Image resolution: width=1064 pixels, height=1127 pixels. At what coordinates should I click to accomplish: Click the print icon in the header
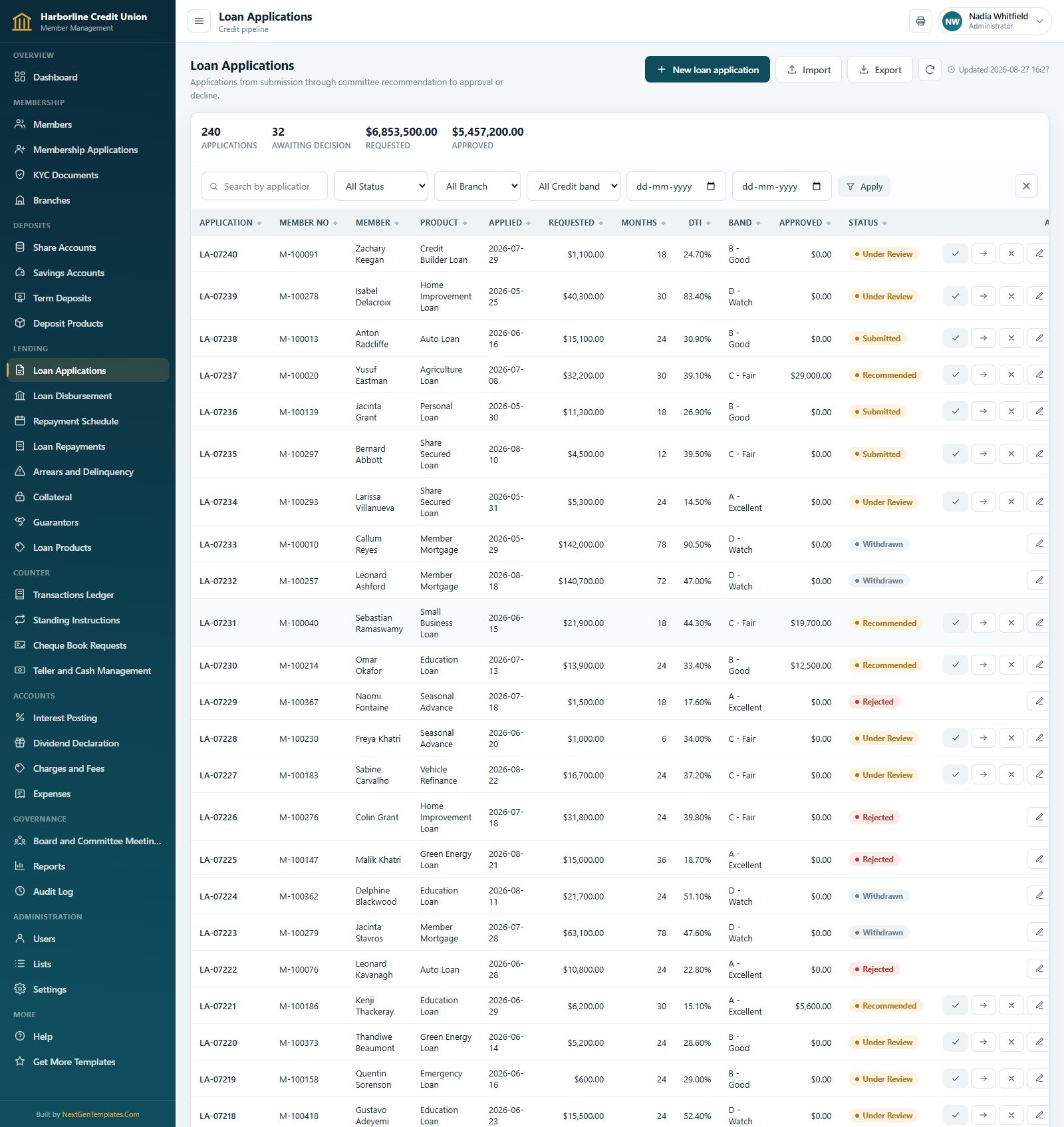[920, 21]
